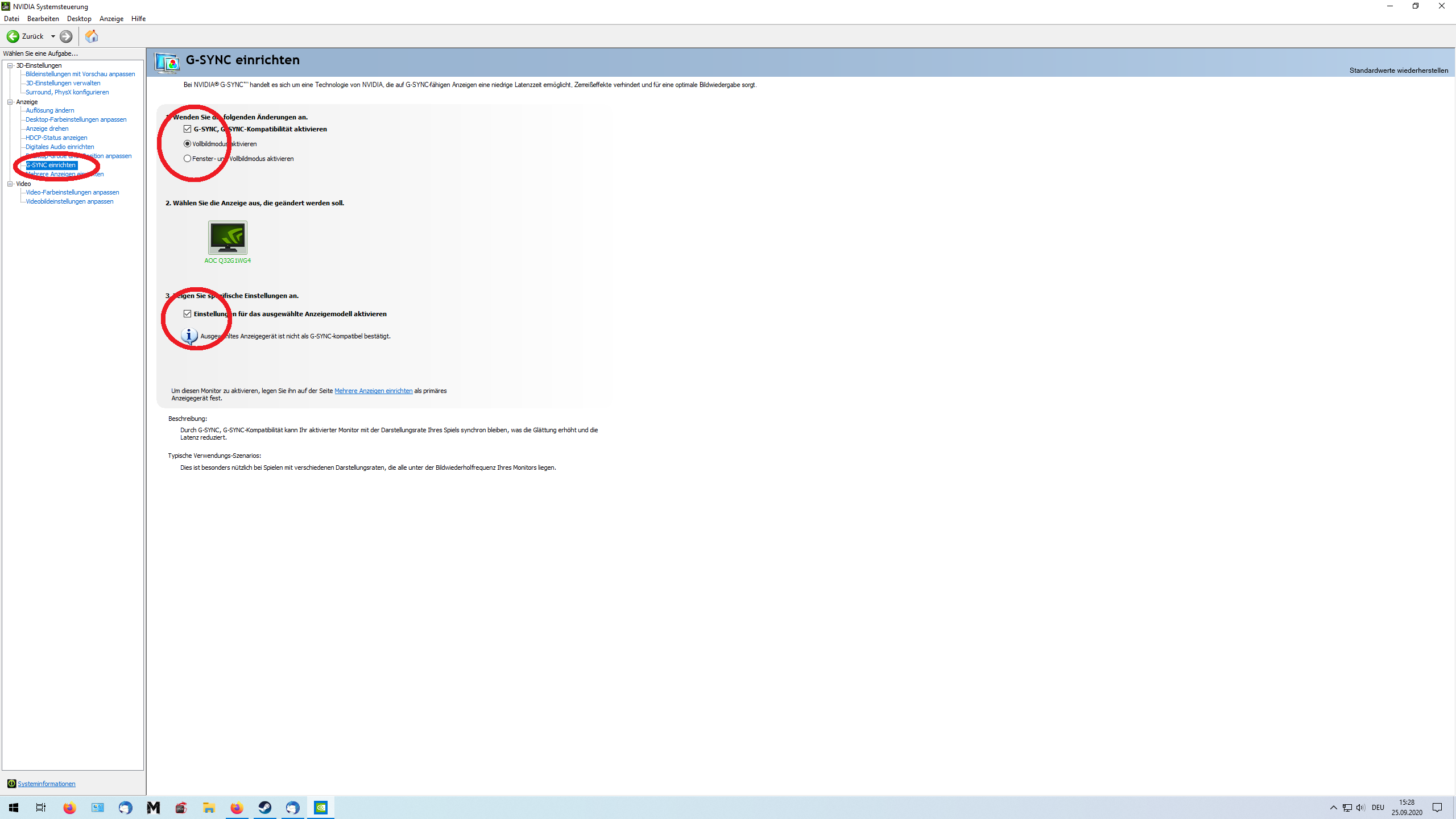The image size is (1456, 819).
Task: Open the Hilfe menu
Action: [x=138, y=19]
